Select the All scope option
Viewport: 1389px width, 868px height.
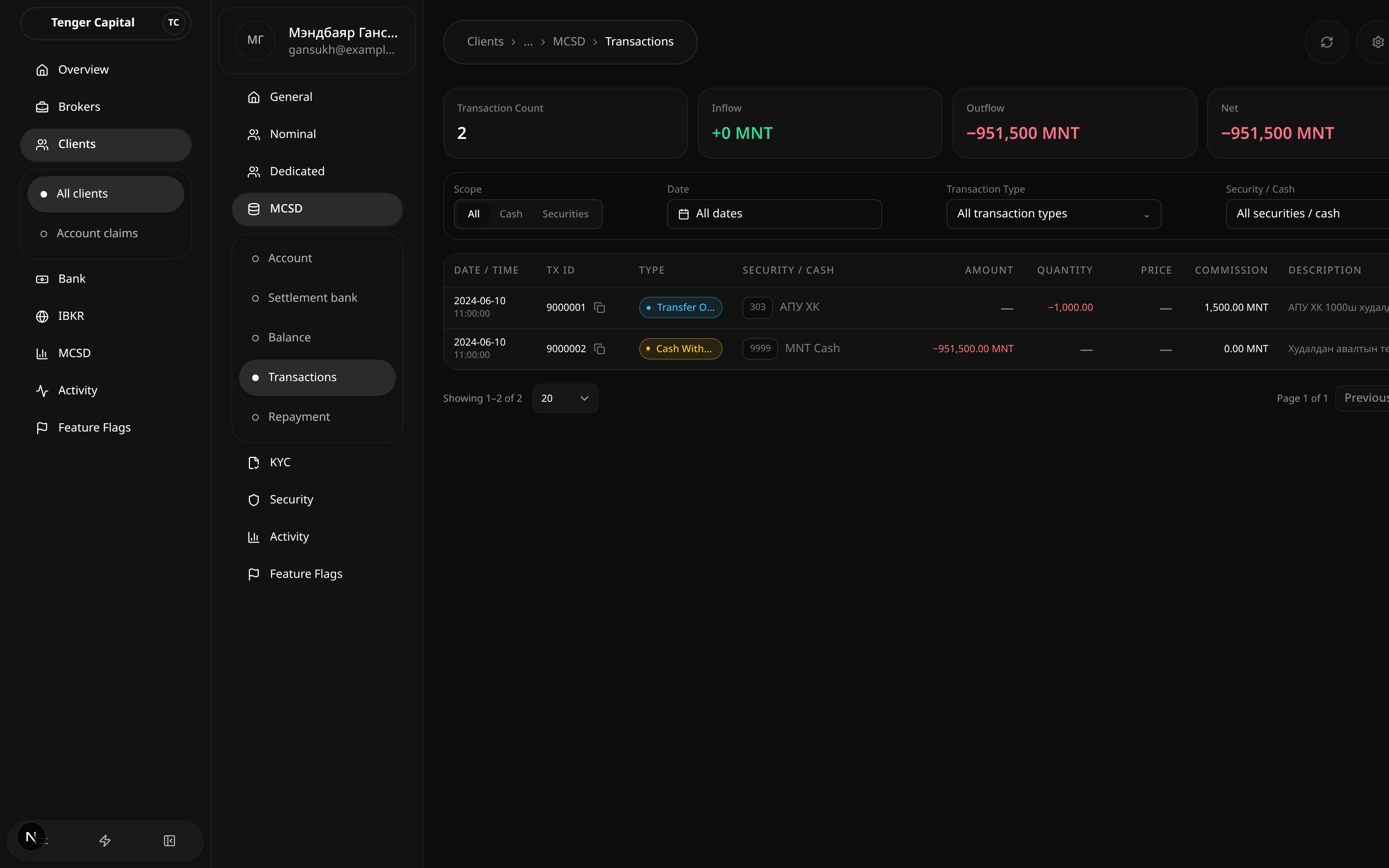[473, 214]
